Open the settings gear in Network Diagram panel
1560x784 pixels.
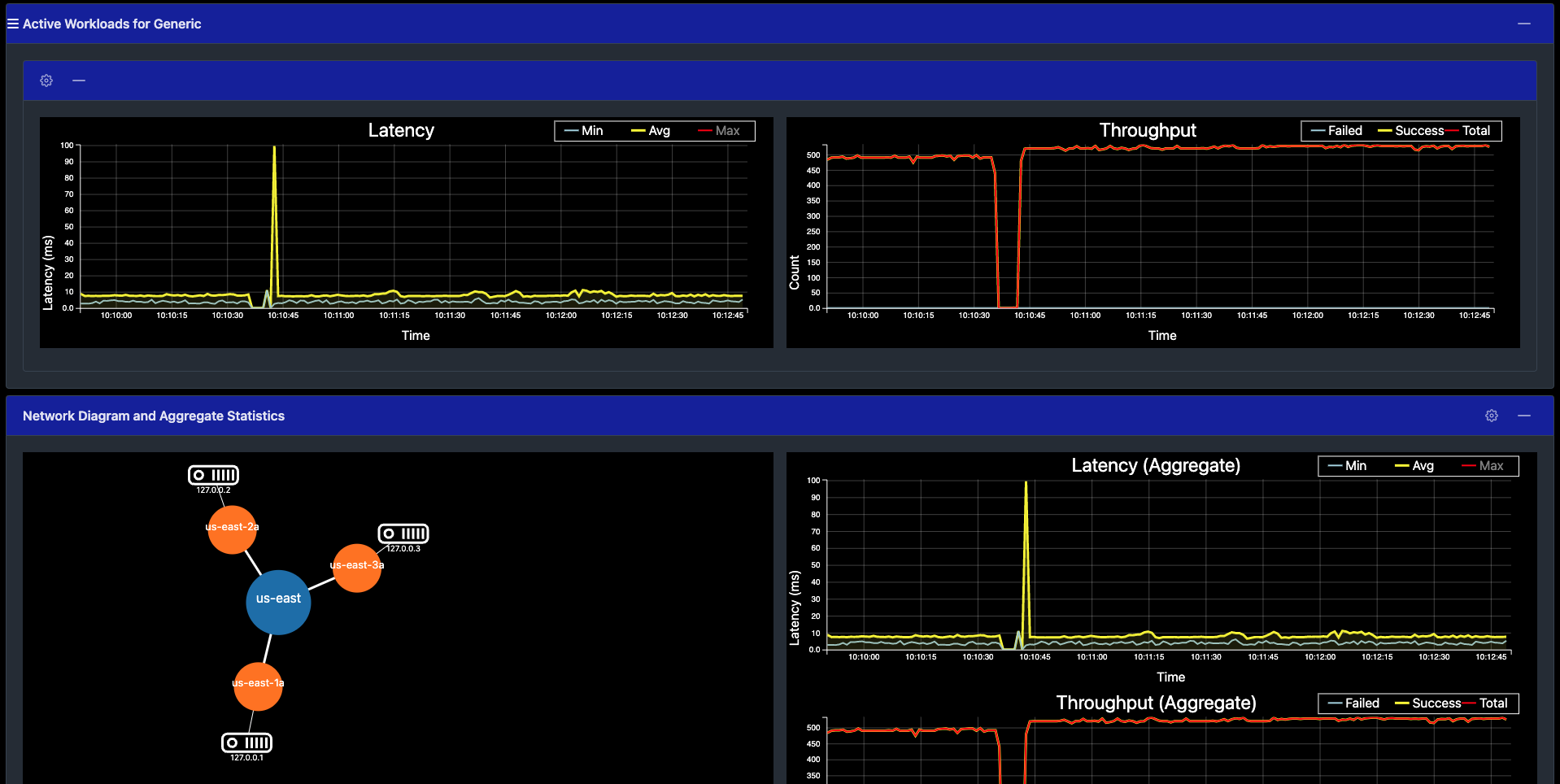(x=1491, y=416)
